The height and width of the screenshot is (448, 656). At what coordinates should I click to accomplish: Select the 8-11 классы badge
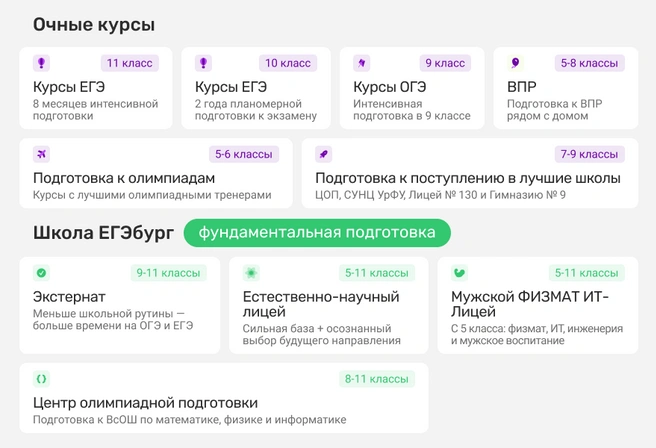click(377, 379)
